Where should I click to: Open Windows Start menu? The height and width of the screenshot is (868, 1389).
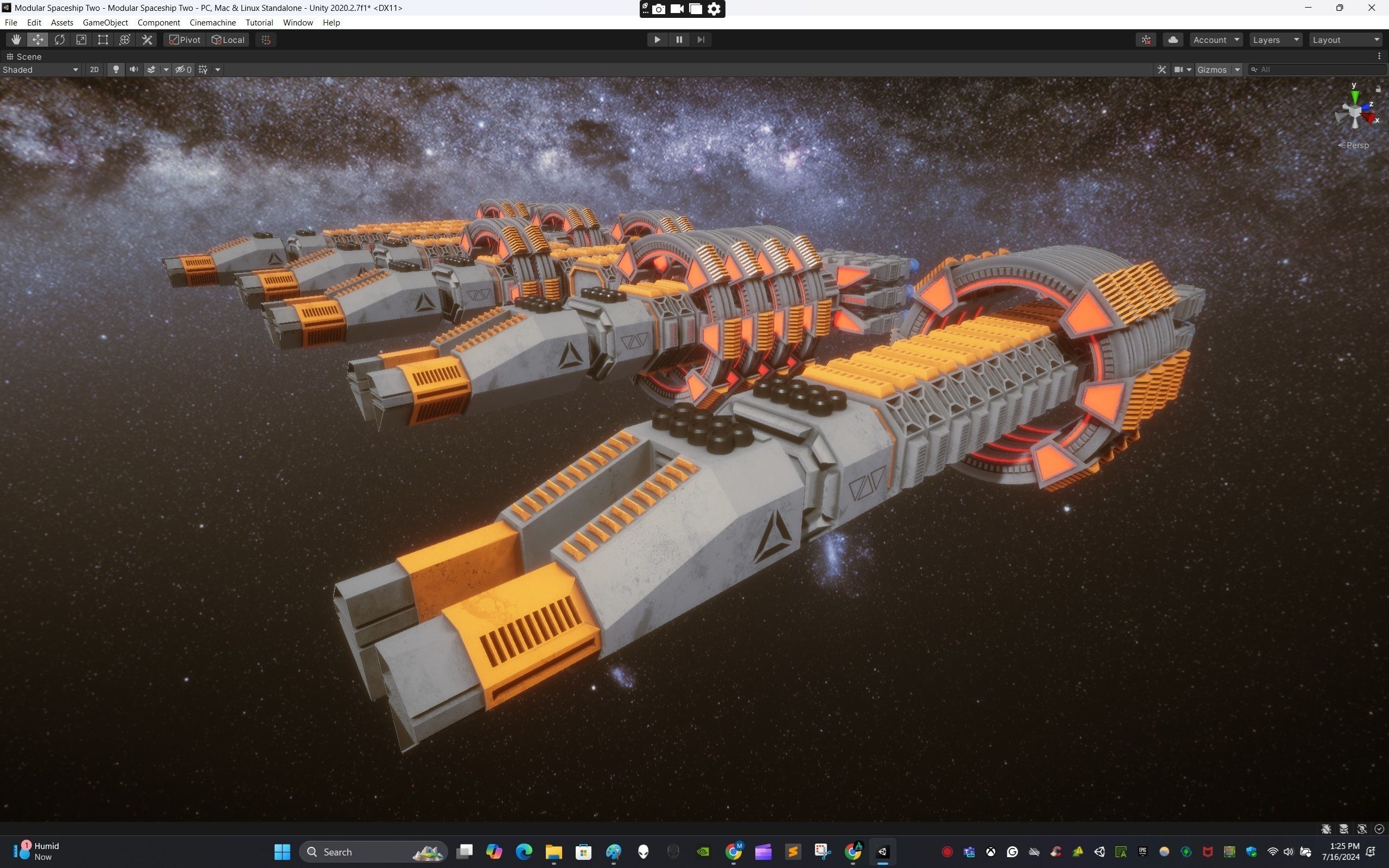(282, 852)
